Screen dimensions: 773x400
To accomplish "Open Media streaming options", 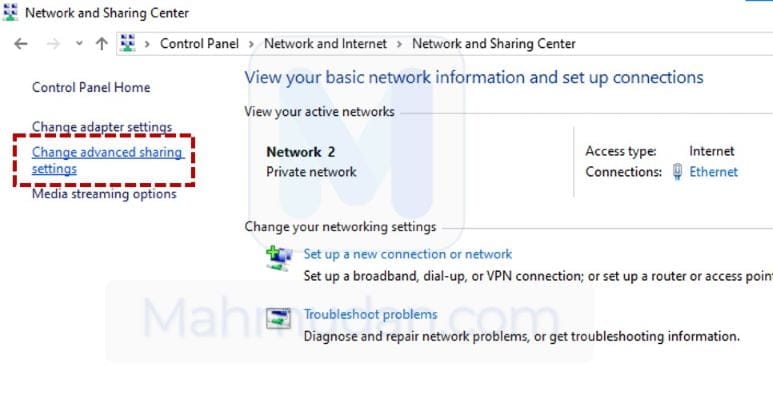I will [x=104, y=194].
